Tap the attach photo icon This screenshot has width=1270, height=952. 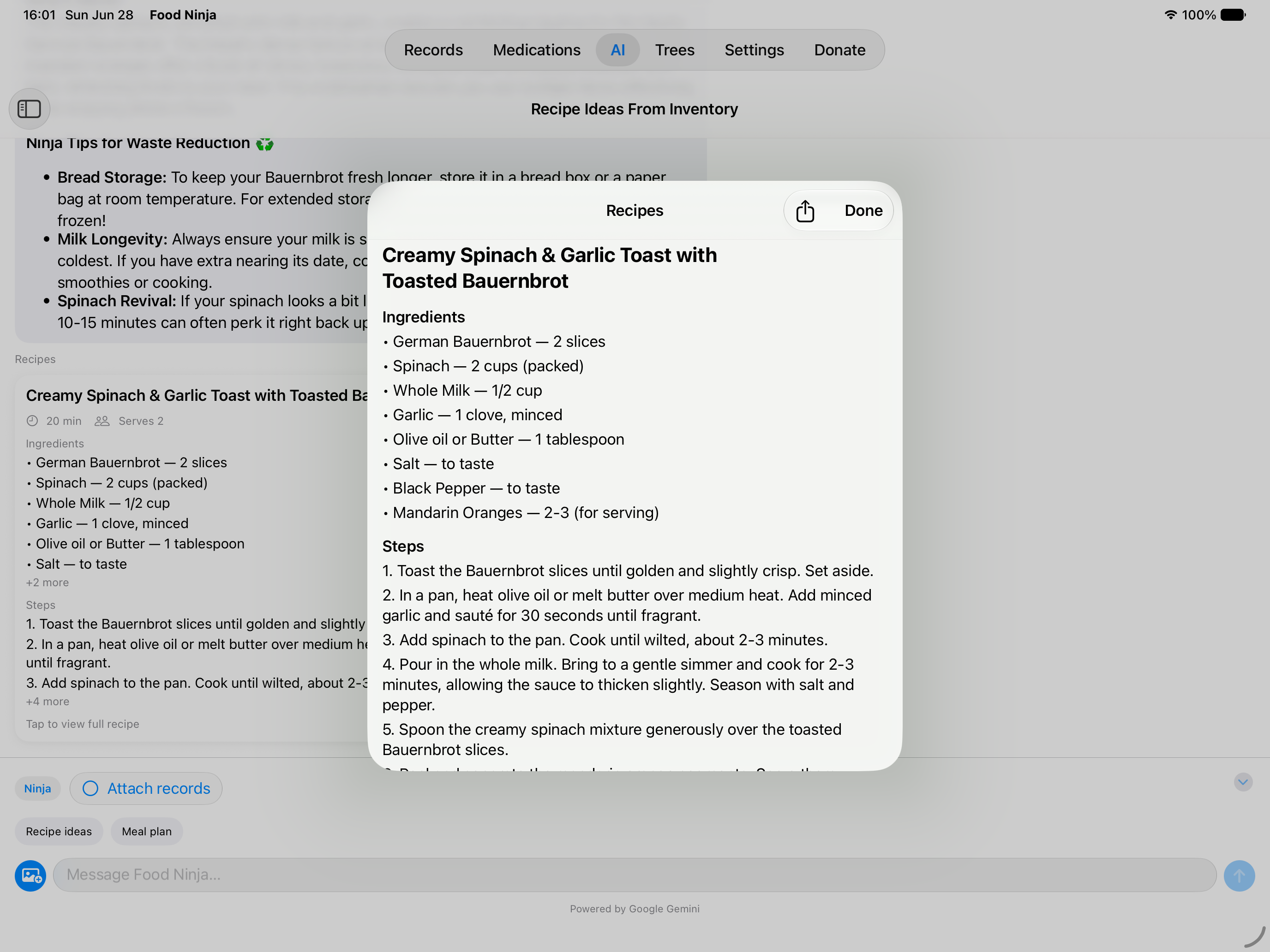30,875
